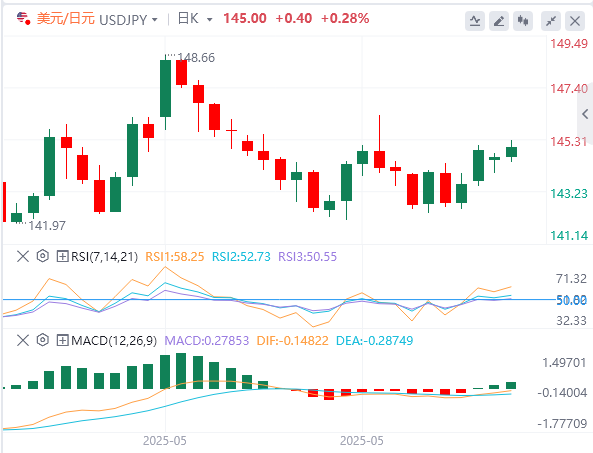Open the 日K timeframe dropdown
This screenshot has height=453, width=593.
point(210,19)
